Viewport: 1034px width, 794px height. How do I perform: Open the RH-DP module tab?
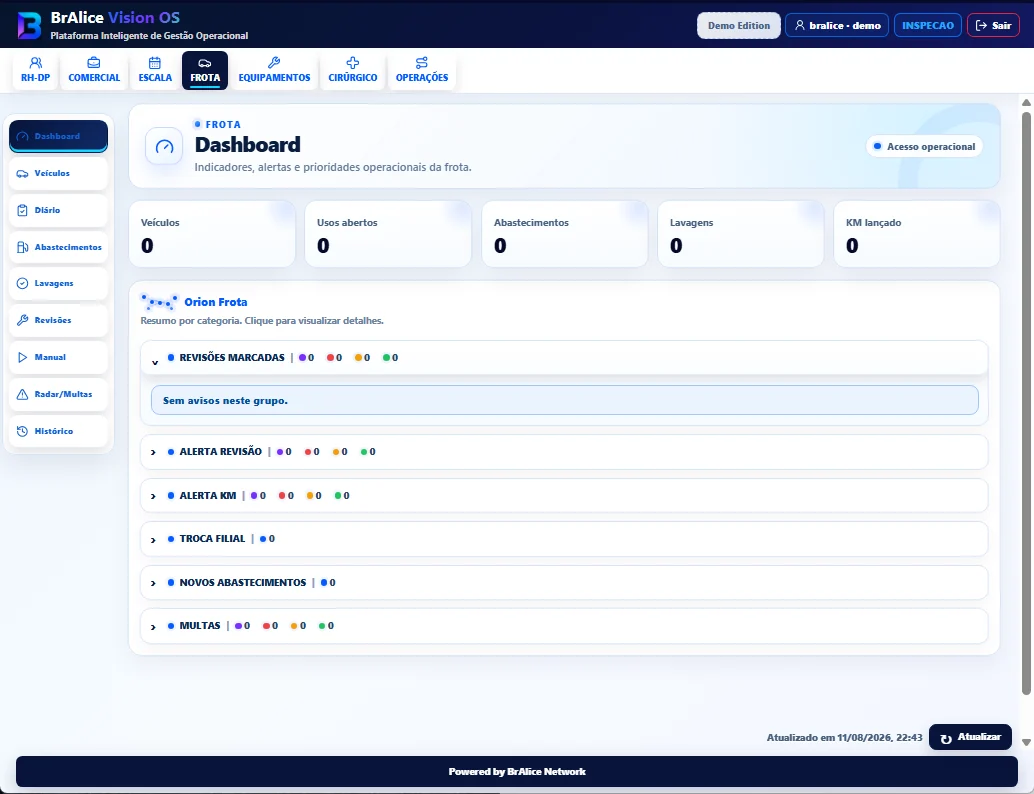[36, 70]
